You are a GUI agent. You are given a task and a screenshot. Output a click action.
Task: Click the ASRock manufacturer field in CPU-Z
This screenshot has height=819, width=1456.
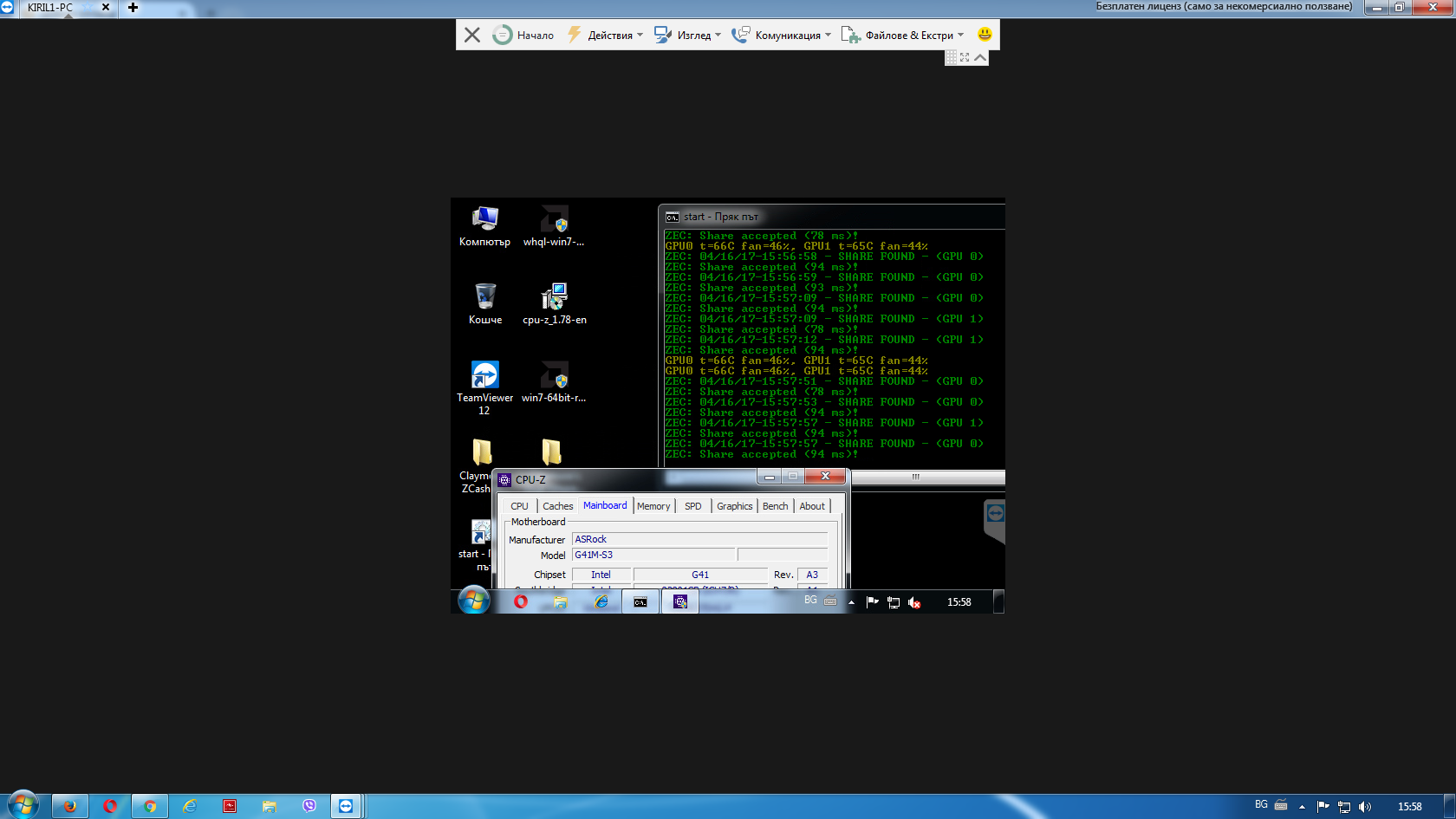click(700, 539)
